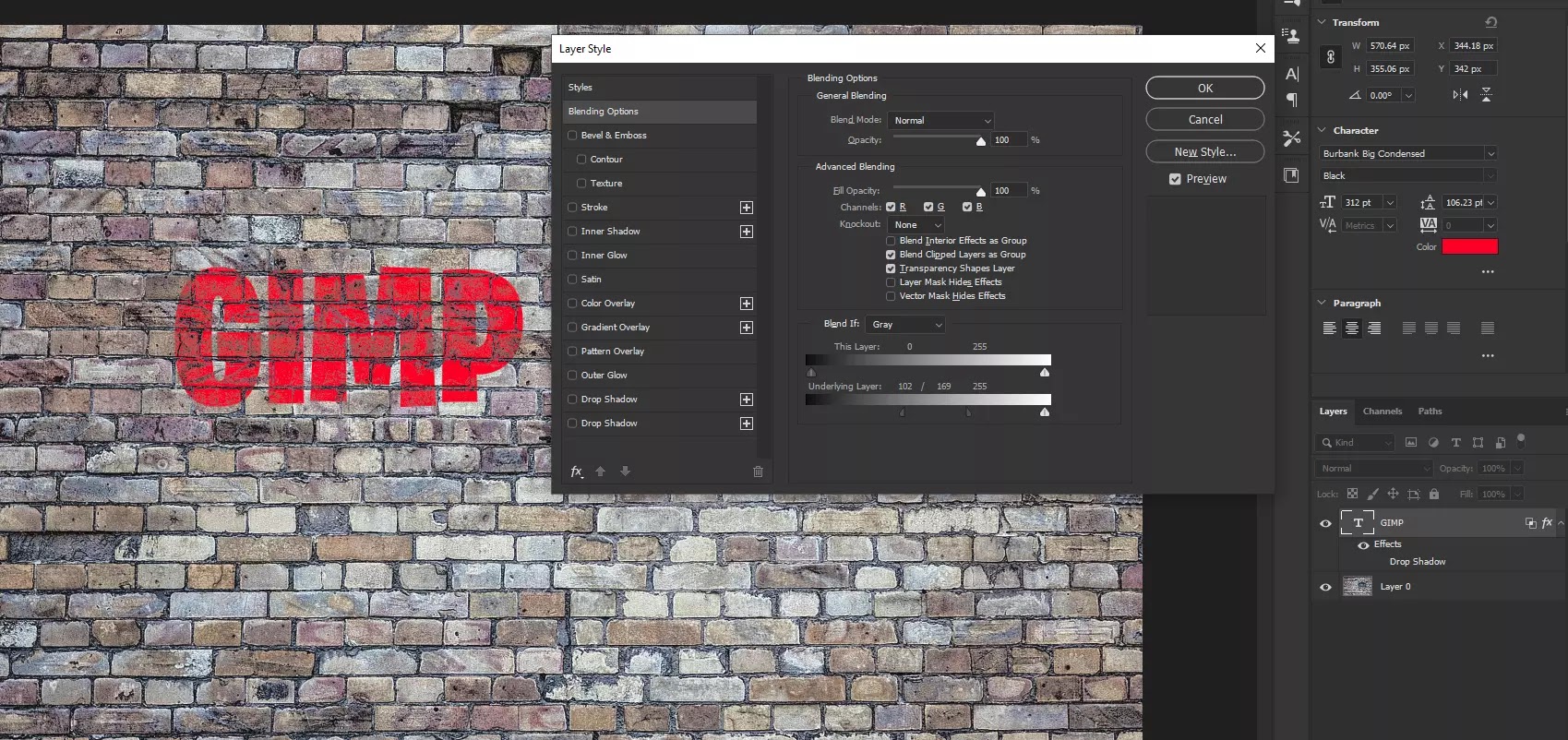
Task: Open the fx menu in Layer Style
Action: coord(577,471)
